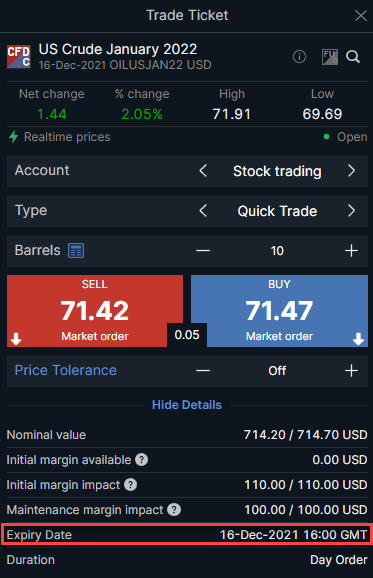This screenshot has height=578, width=373.
Task: Decrease the Price Tolerance value
Action: [203, 370]
